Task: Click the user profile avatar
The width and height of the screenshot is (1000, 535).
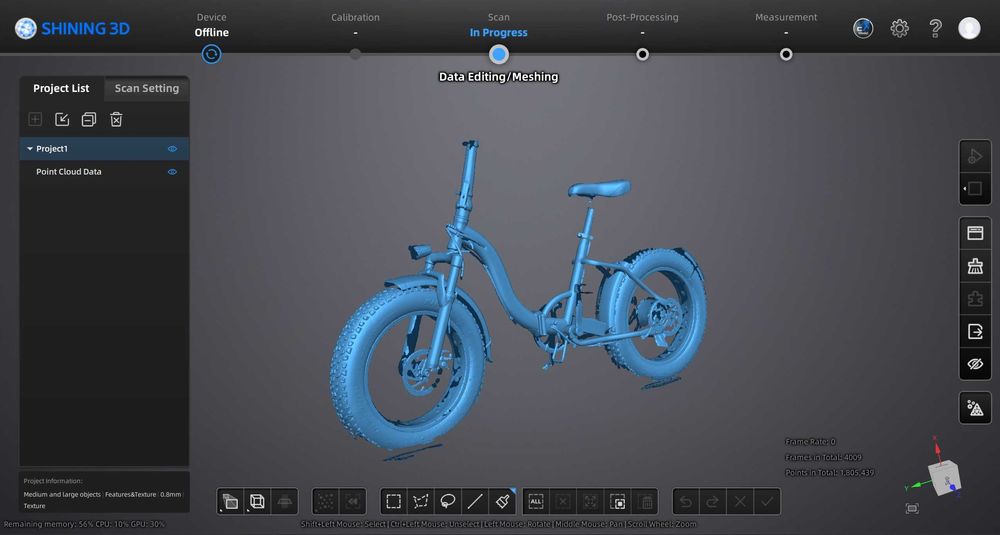Action: tap(969, 28)
